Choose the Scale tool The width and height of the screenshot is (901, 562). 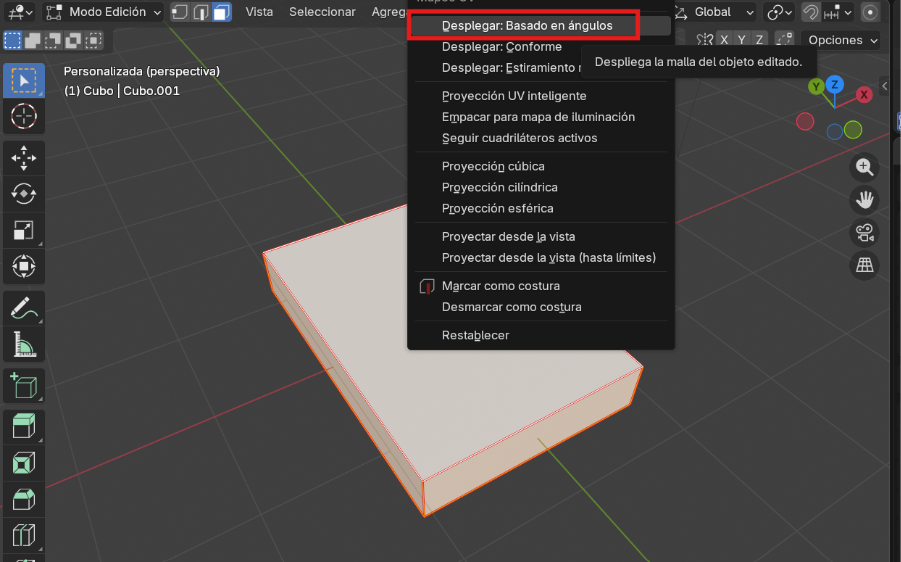coord(23,231)
